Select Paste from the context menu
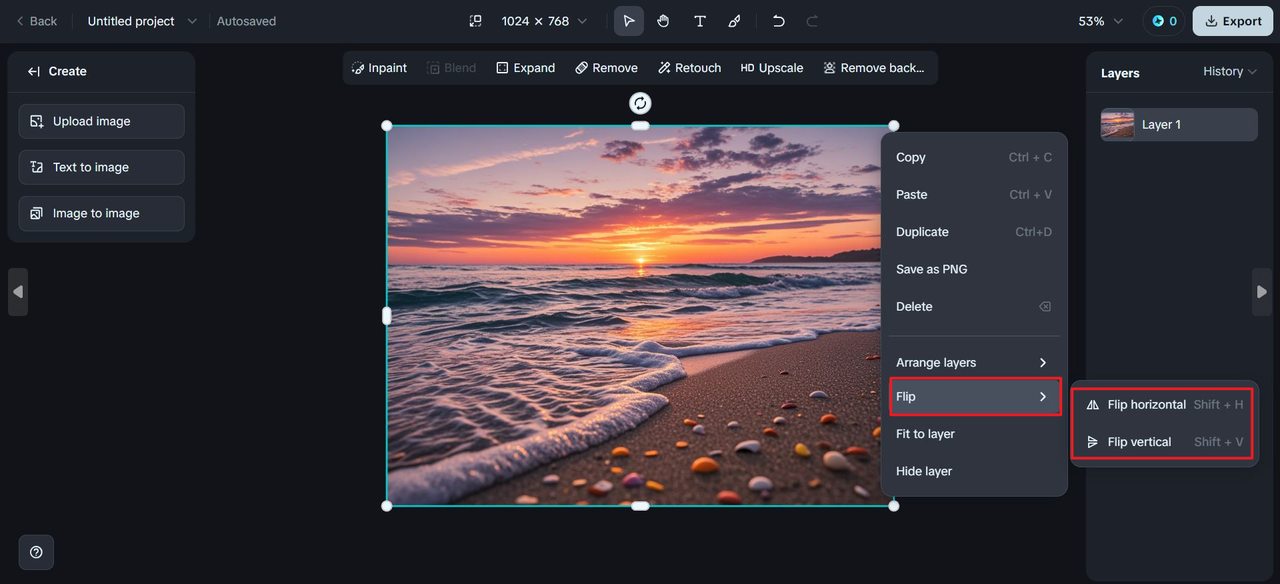 [x=974, y=195]
